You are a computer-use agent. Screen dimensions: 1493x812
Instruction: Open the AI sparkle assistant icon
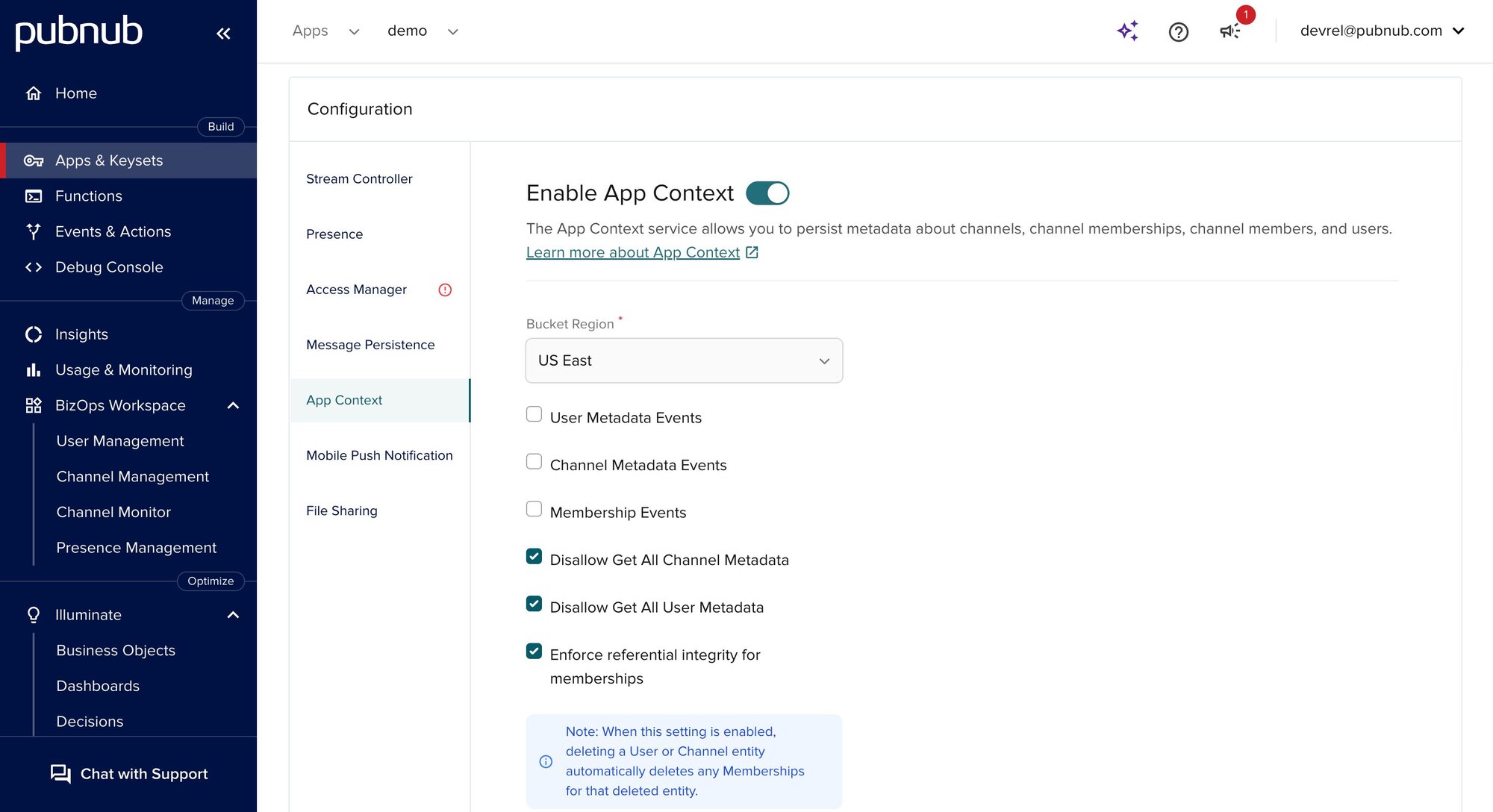1127,31
